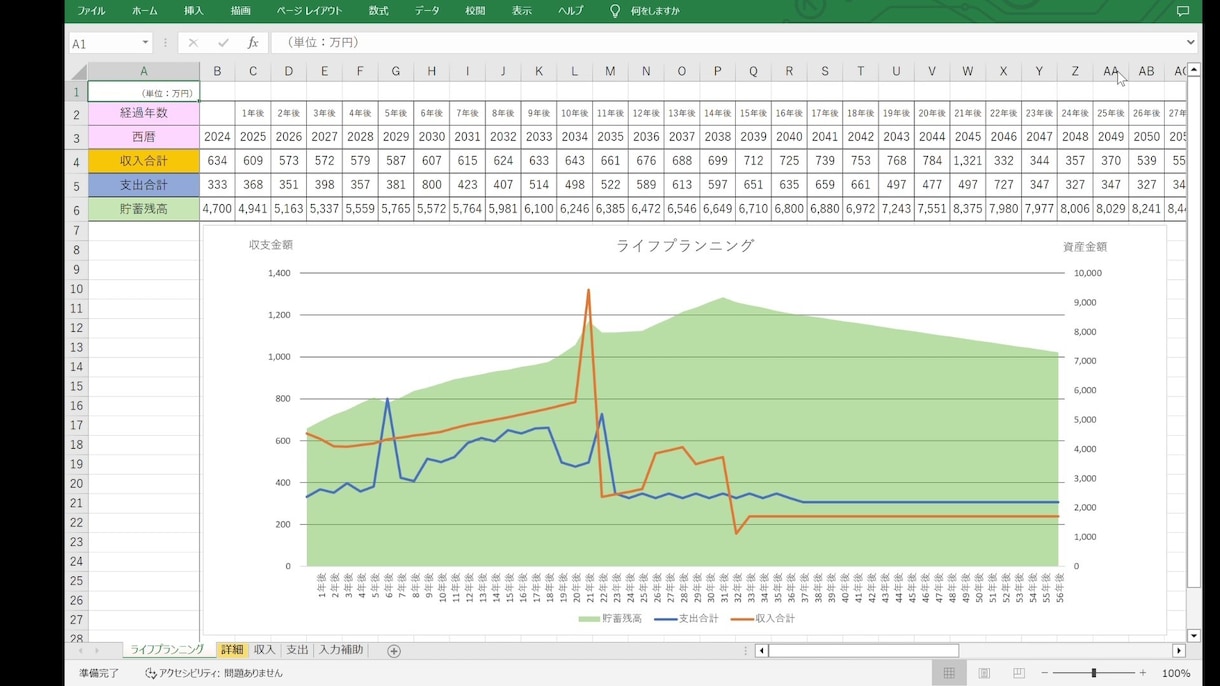Click the Select All corner triangle

pyautogui.click(x=77, y=72)
